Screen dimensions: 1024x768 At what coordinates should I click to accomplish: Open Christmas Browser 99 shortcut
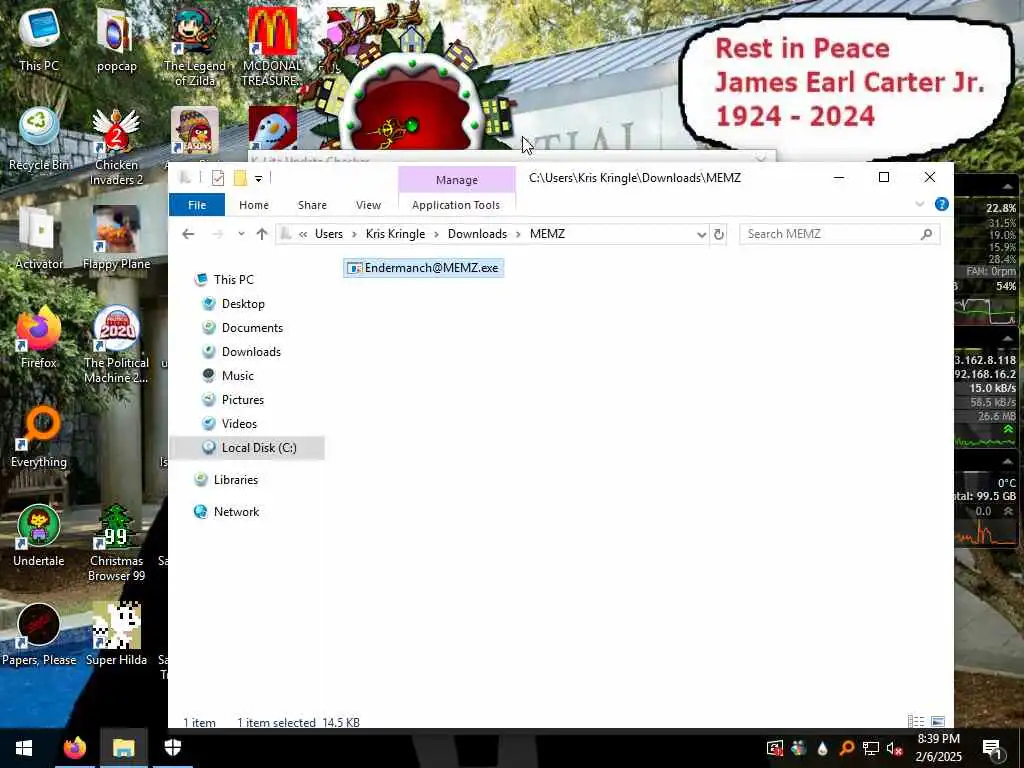point(116,543)
